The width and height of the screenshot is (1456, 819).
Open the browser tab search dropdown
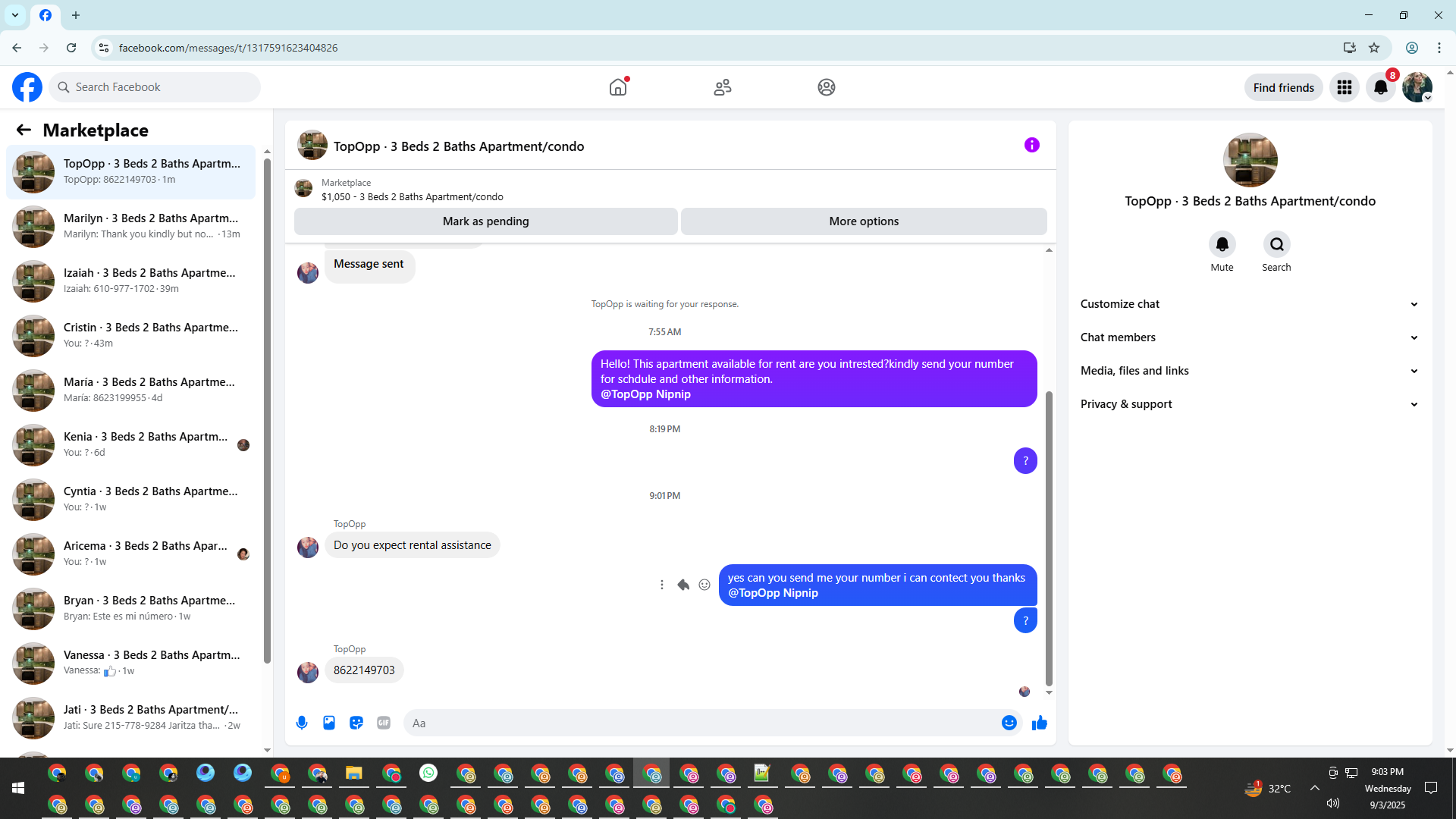click(15, 15)
